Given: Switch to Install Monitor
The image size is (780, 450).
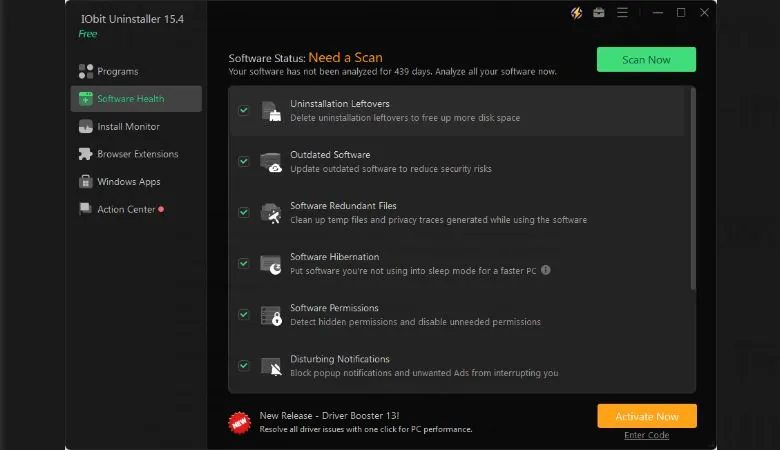Looking at the screenshot, I should (136, 126).
